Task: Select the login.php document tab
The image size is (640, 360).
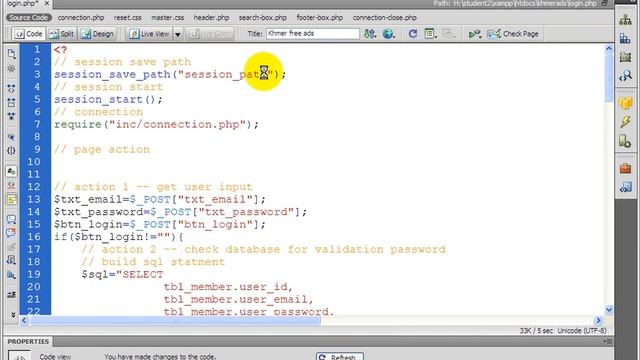Action: (x=23, y=3)
